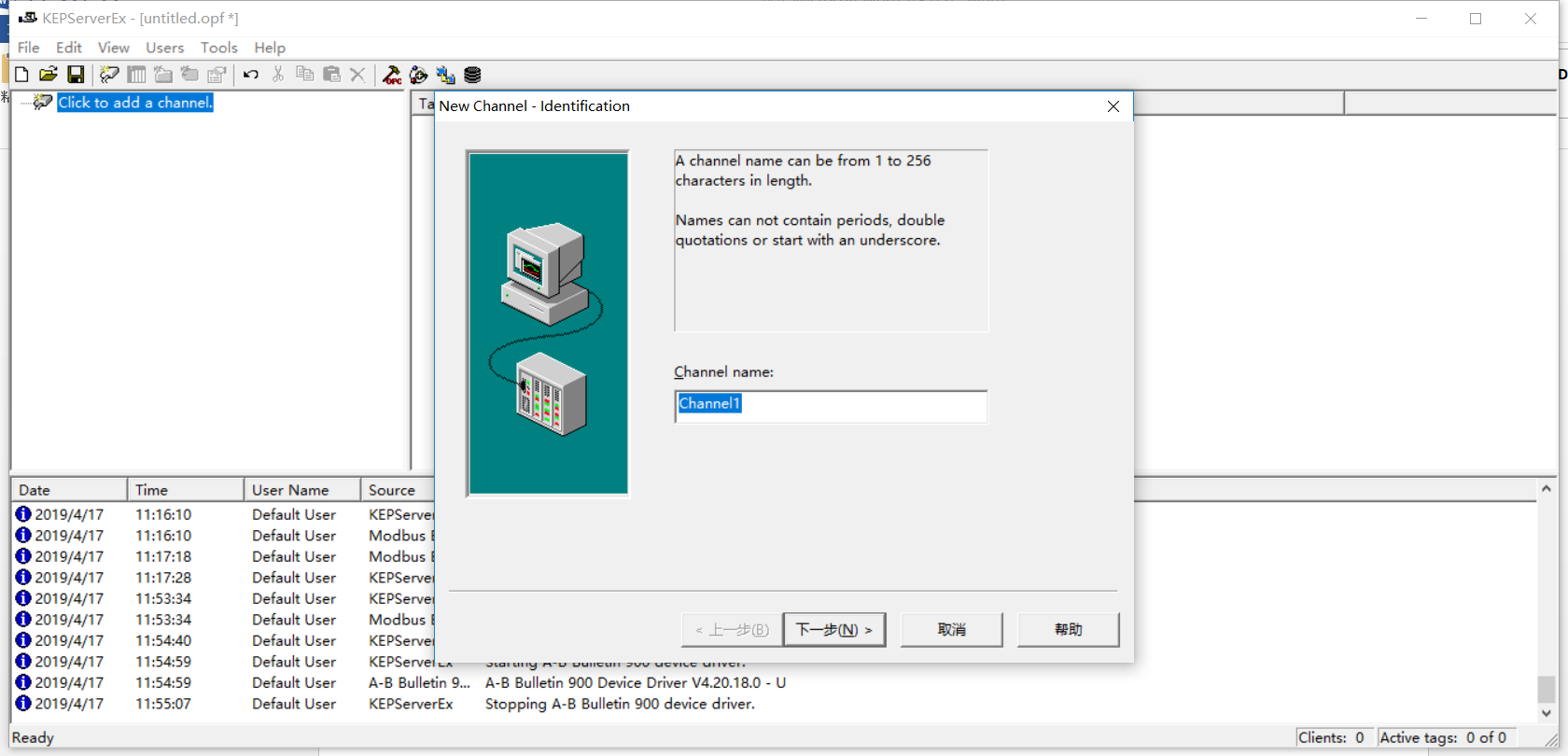The height and width of the screenshot is (756, 1568).
Task: Delete selection with the X toolbar icon
Action: point(357,75)
